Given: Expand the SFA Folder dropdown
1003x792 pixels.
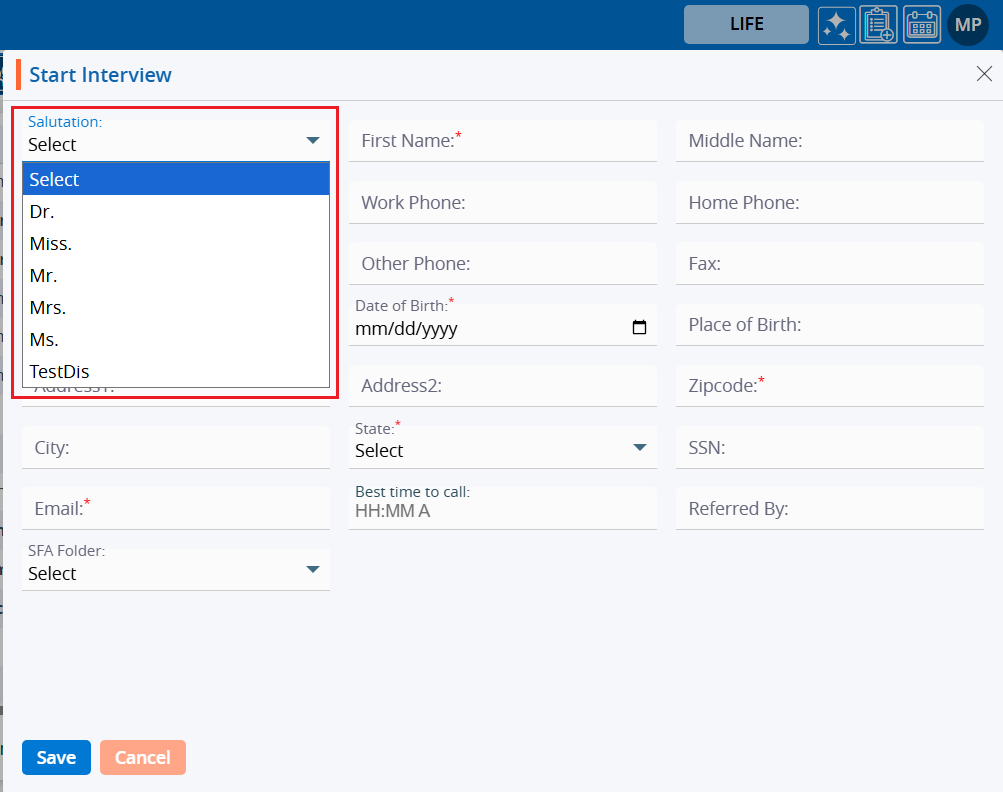Looking at the screenshot, I should [x=313, y=570].
